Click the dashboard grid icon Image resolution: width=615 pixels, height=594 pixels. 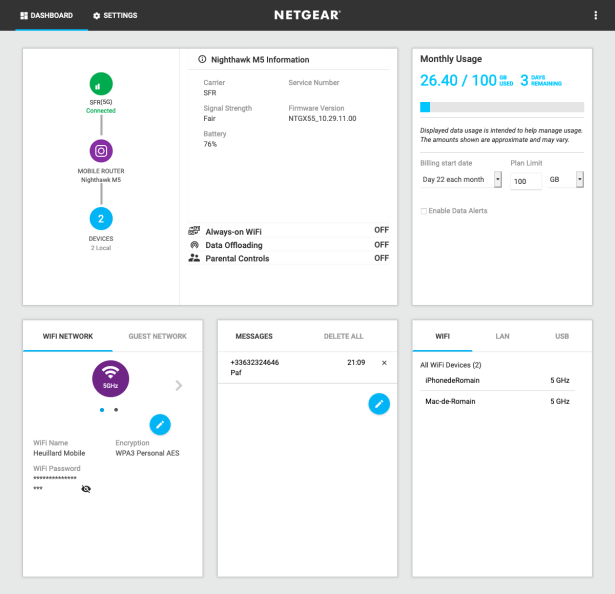tap(24, 15)
